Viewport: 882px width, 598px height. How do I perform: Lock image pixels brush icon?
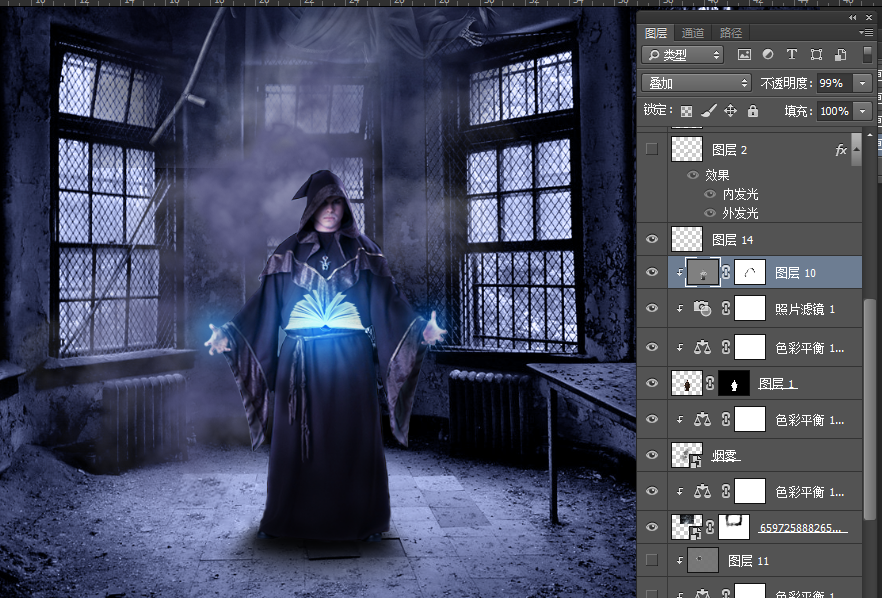[x=709, y=111]
